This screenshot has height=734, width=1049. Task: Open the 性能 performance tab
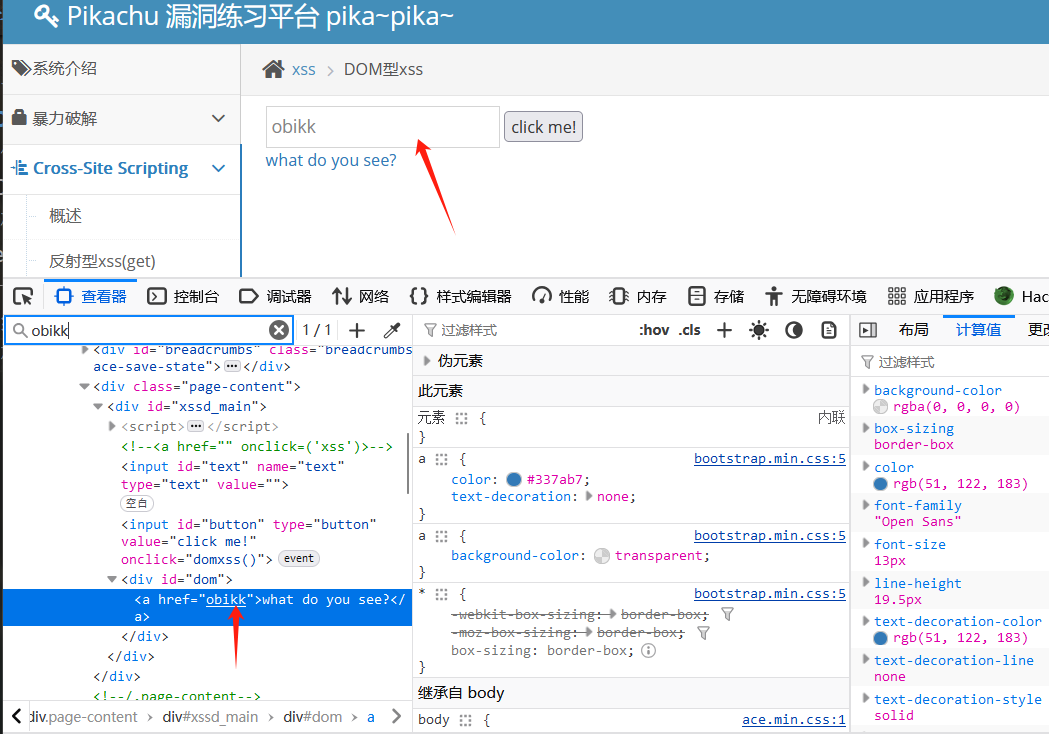pos(561,296)
